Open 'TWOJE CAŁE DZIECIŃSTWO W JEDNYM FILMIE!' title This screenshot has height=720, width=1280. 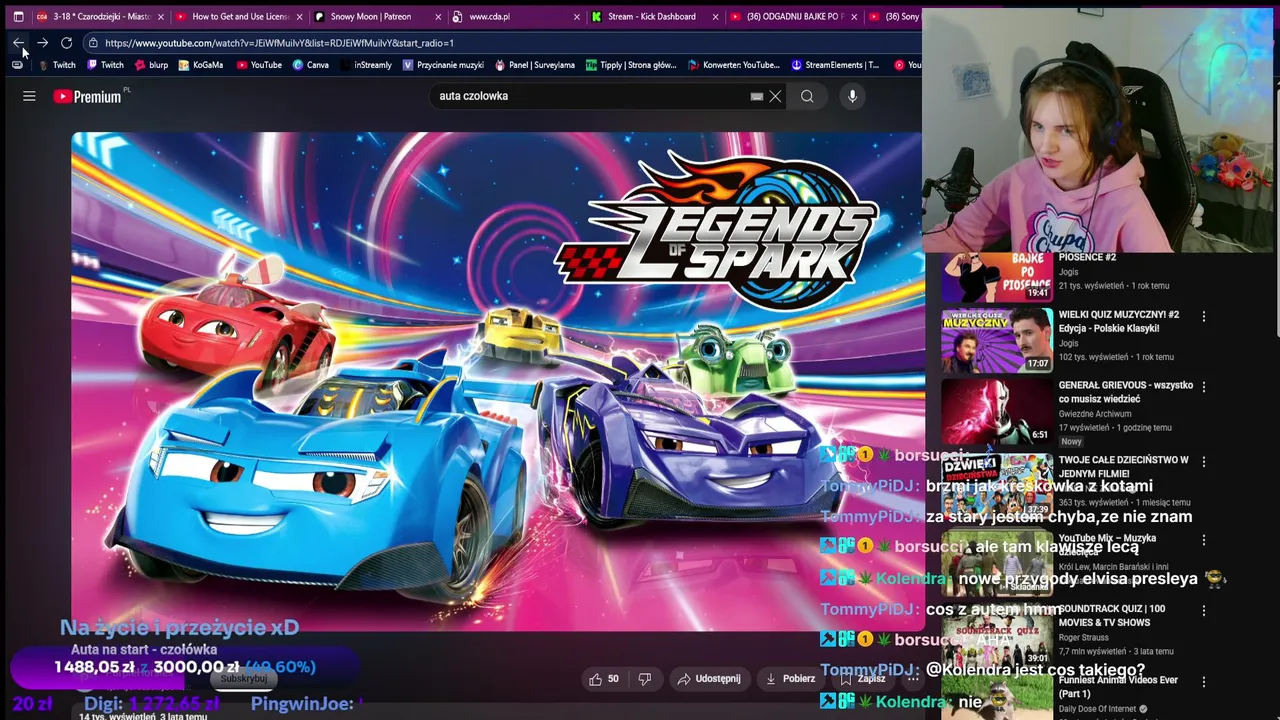pos(1124,467)
